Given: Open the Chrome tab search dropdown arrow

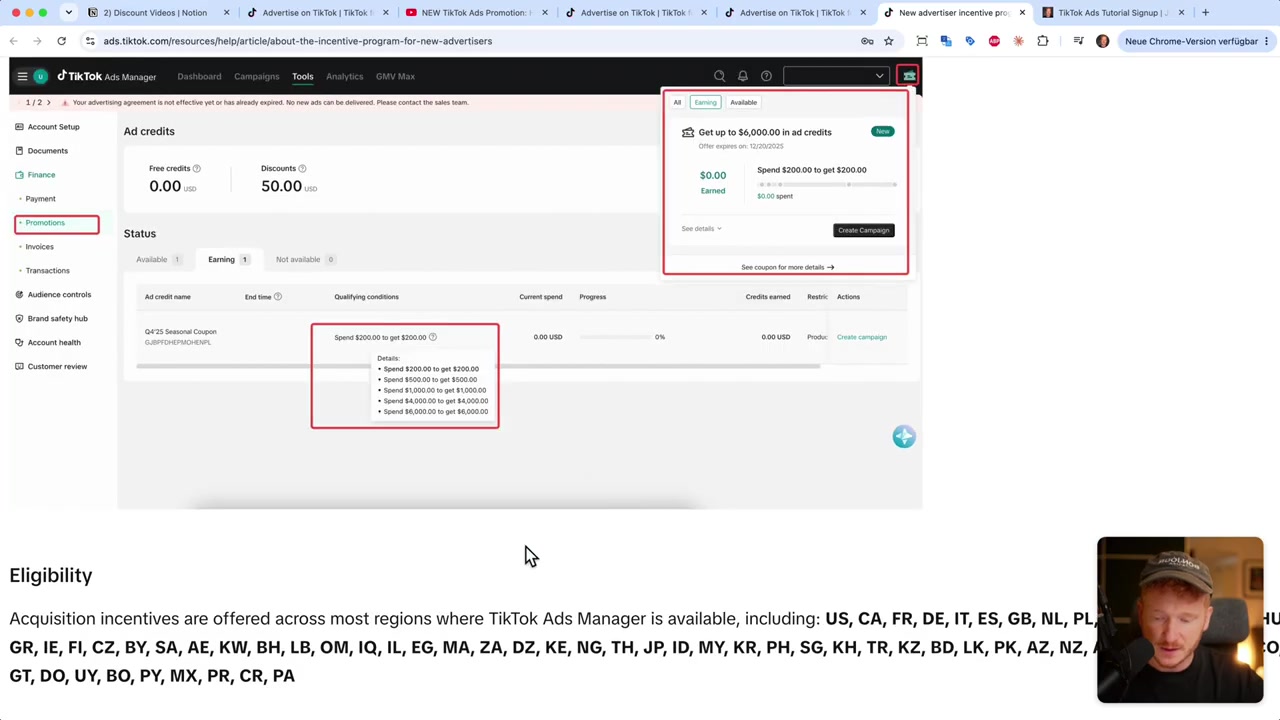Looking at the screenshot, I should click(x=68, y=13).
